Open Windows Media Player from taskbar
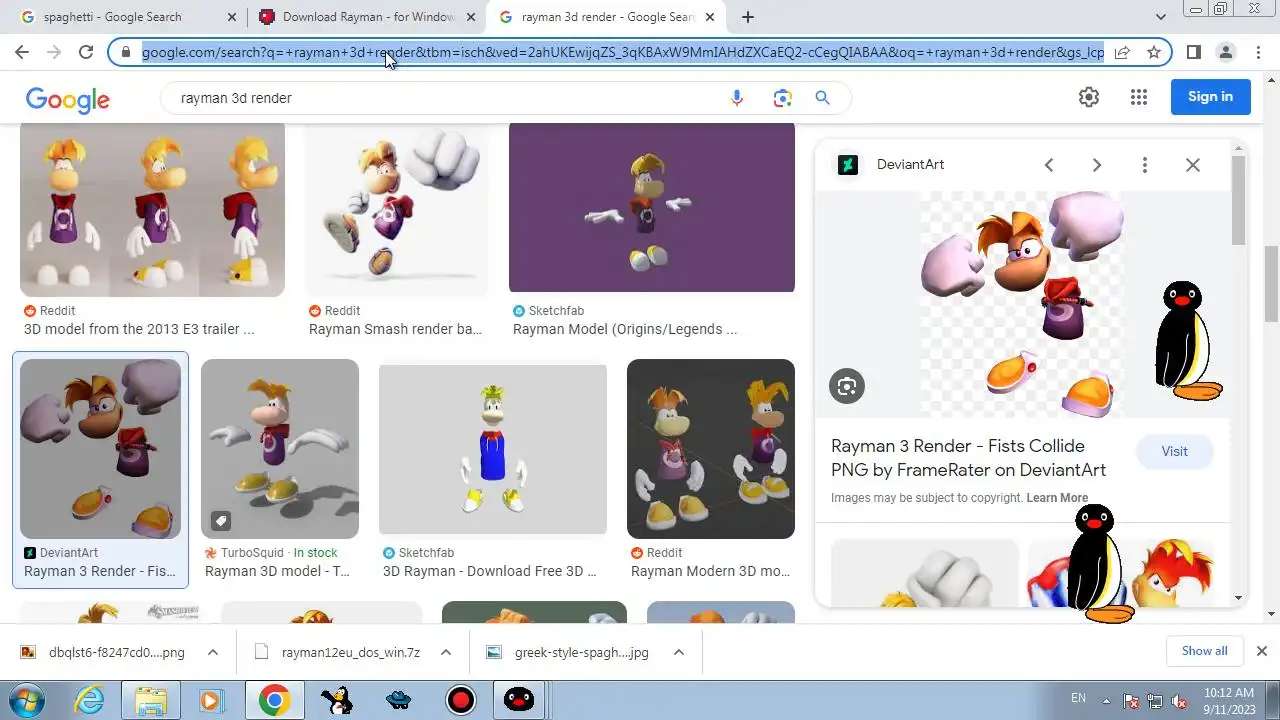Screen dimensions: 1280x720 211,700
